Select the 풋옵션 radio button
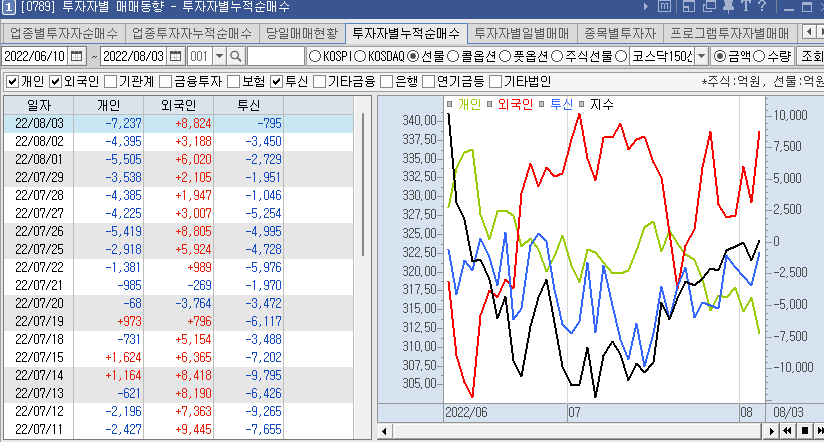Image resolution: width=824 pixels, height=442 pixels. tap(504, 56)
